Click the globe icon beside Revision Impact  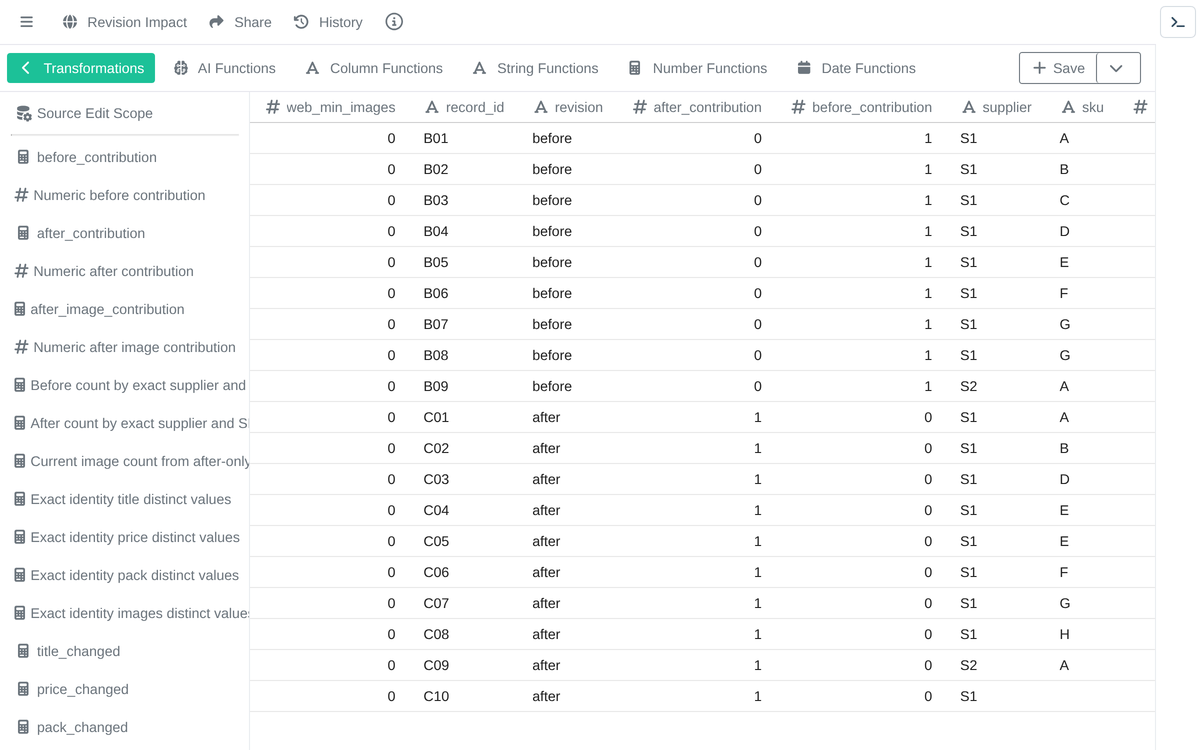pos(70,22)
